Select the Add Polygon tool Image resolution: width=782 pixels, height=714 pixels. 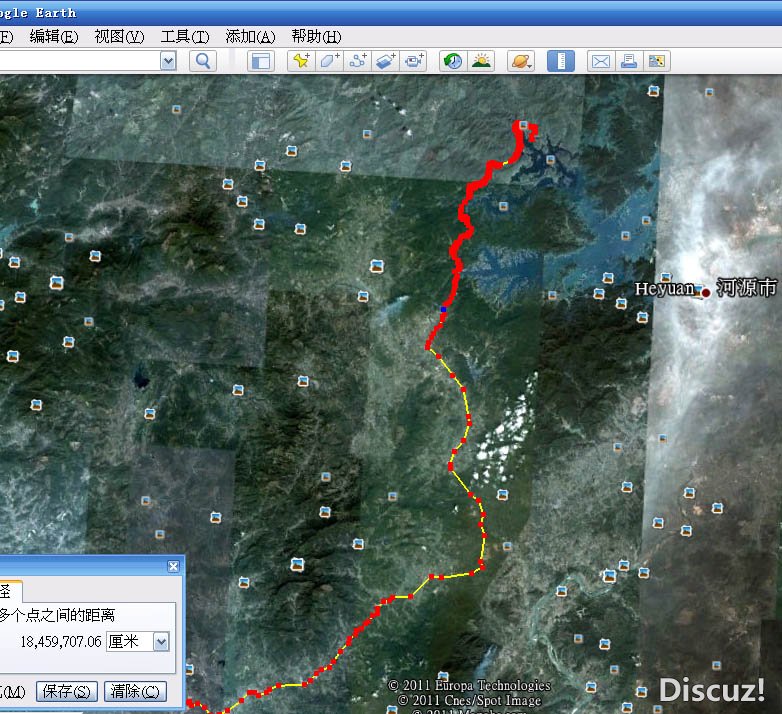click(x=329, y=61)
